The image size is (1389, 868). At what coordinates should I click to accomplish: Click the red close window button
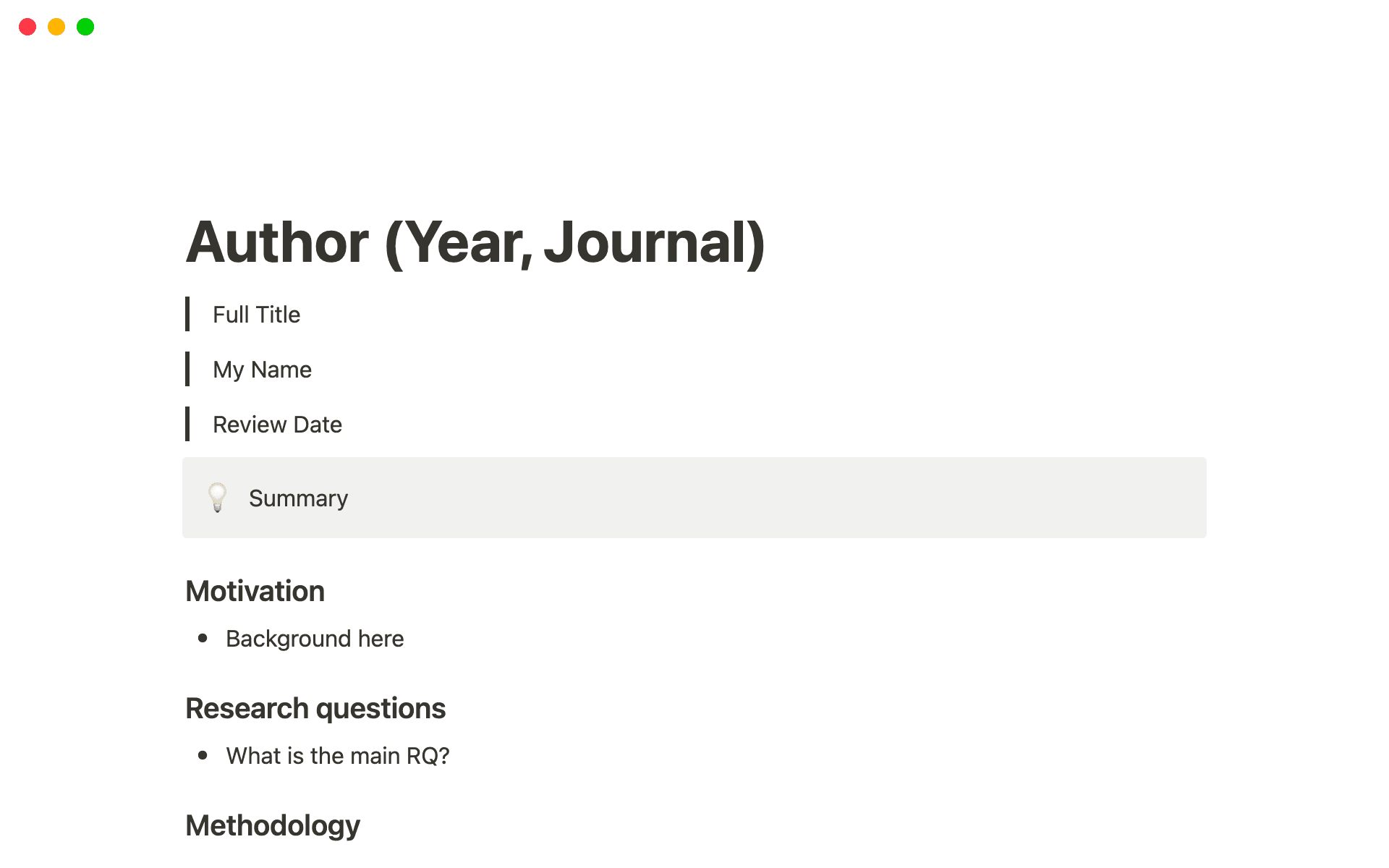27,27
